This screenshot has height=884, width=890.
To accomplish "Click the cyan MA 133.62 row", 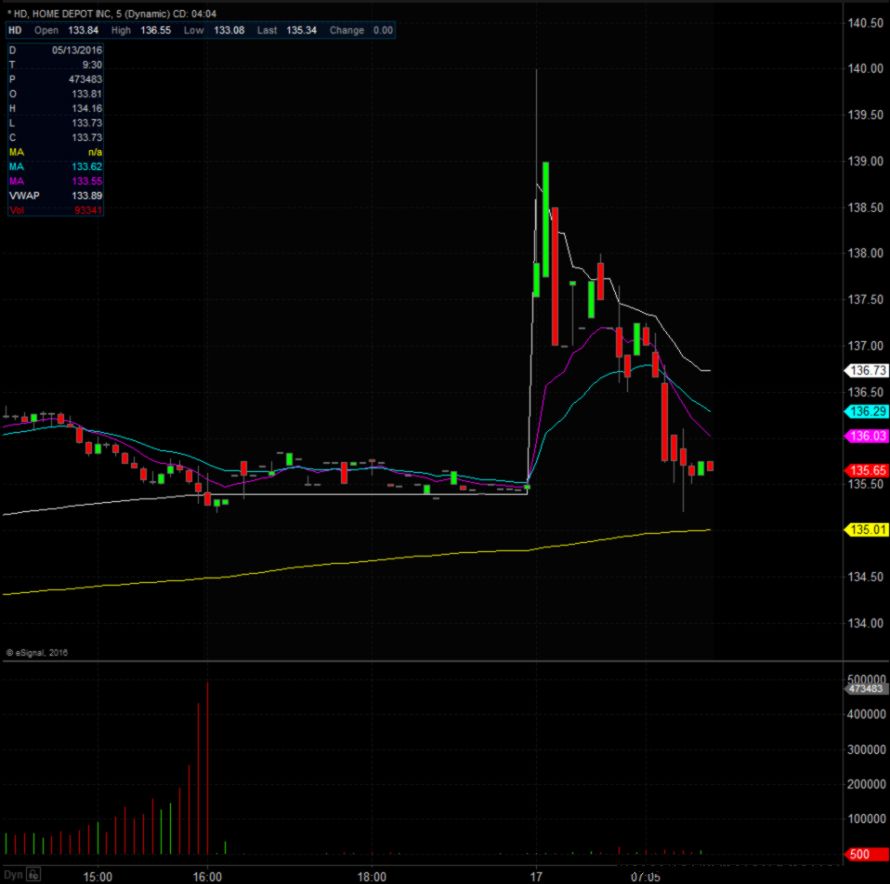I will point(55,166).
